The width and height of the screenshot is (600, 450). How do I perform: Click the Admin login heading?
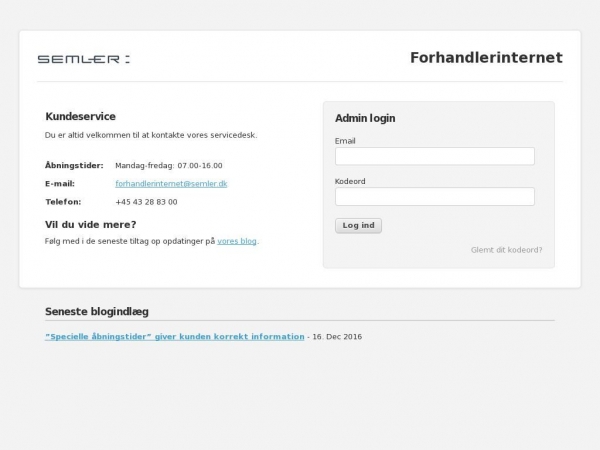pyautogui.click(x=365, y=118)
